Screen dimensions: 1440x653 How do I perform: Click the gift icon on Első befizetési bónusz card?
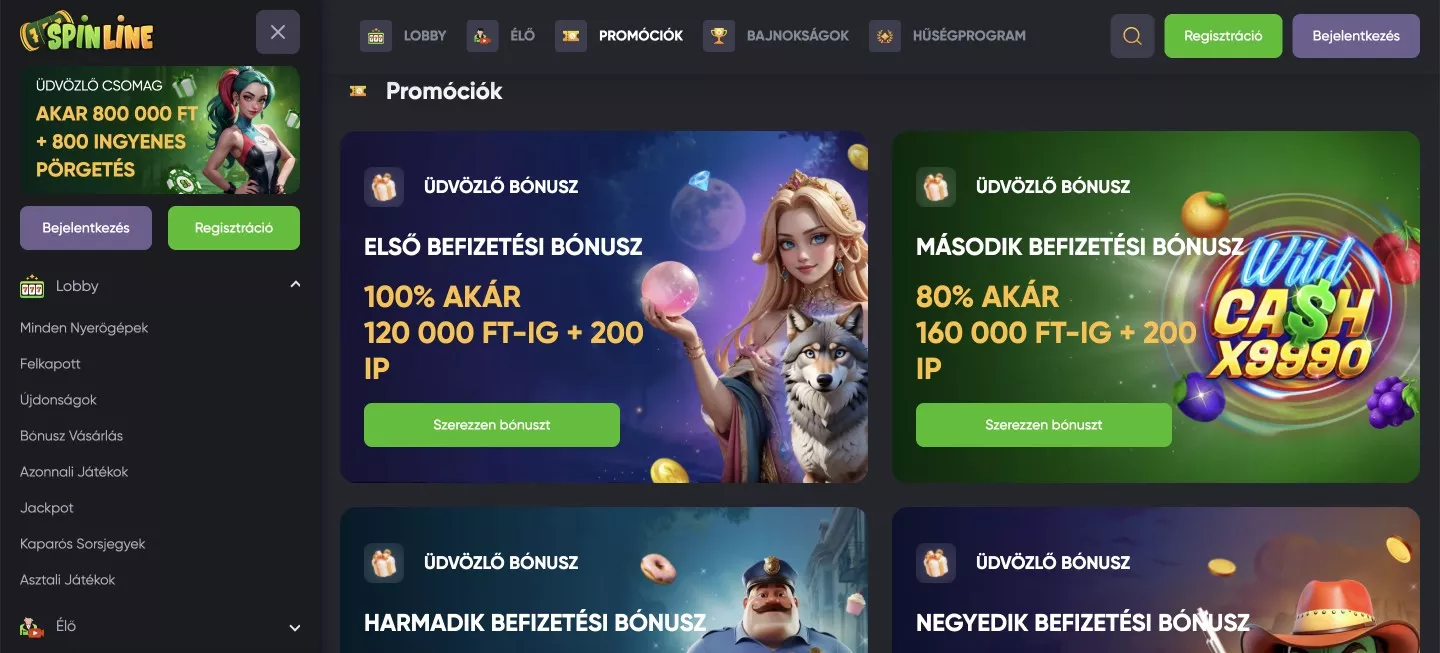coord(384,186)
